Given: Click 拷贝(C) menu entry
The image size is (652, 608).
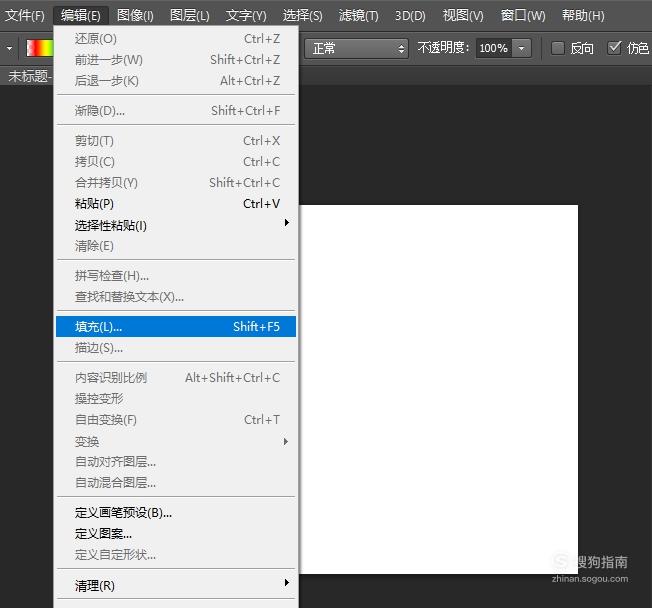Looking at the screenshot, I should pos(176,161).
